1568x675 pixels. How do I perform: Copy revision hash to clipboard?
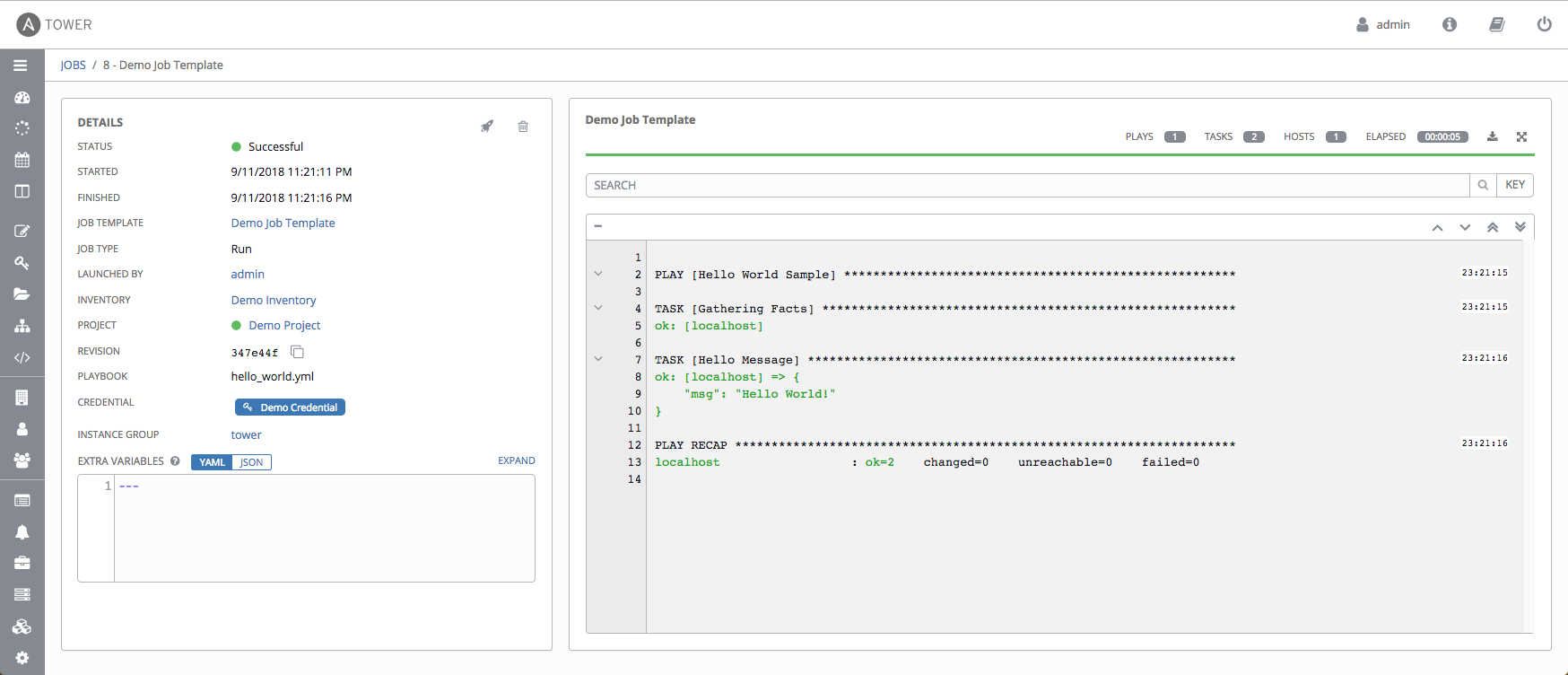point(297,352)
